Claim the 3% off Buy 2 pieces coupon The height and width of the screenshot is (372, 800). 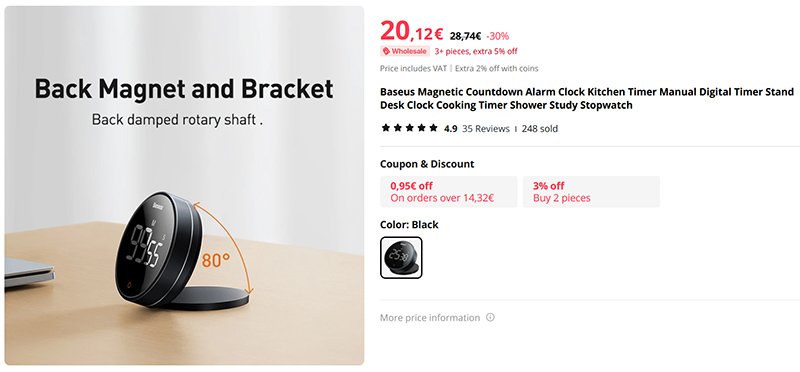coord(591,192)
